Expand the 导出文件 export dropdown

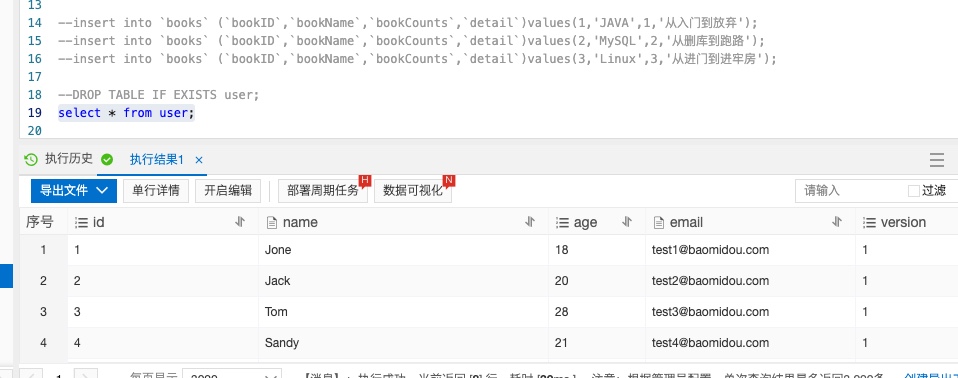(x=74, y=191)
